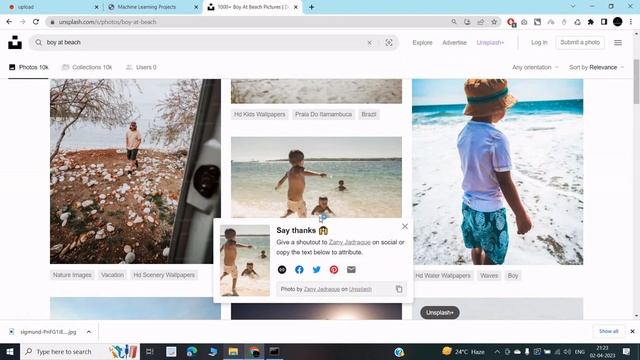
Task: Click the Log in link
Action: (539, 42)
